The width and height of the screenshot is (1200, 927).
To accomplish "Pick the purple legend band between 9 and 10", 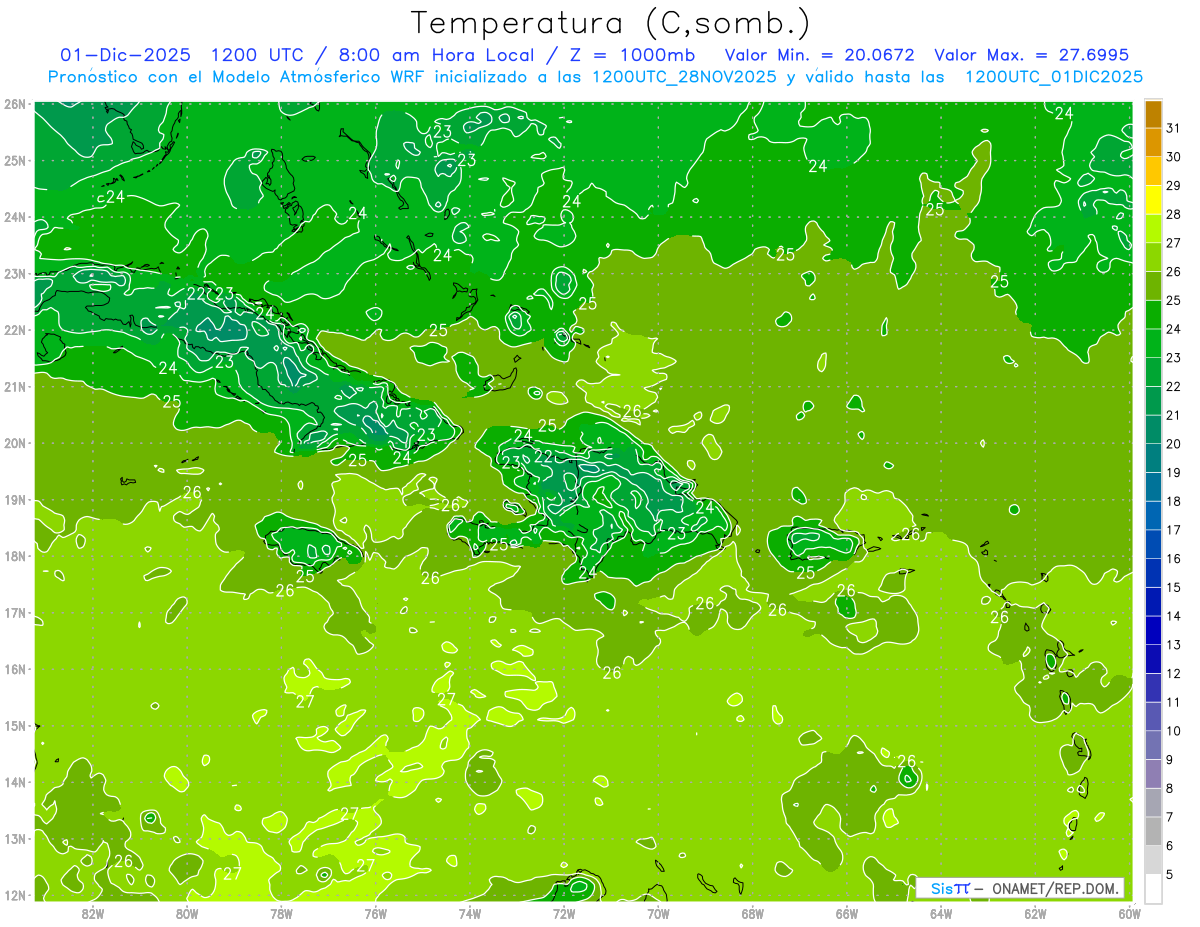I will [1154, 745].
